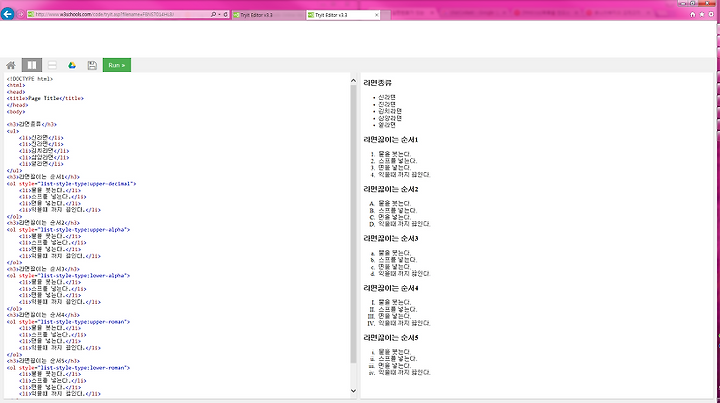Click result list item lettered capital A.

394,203
